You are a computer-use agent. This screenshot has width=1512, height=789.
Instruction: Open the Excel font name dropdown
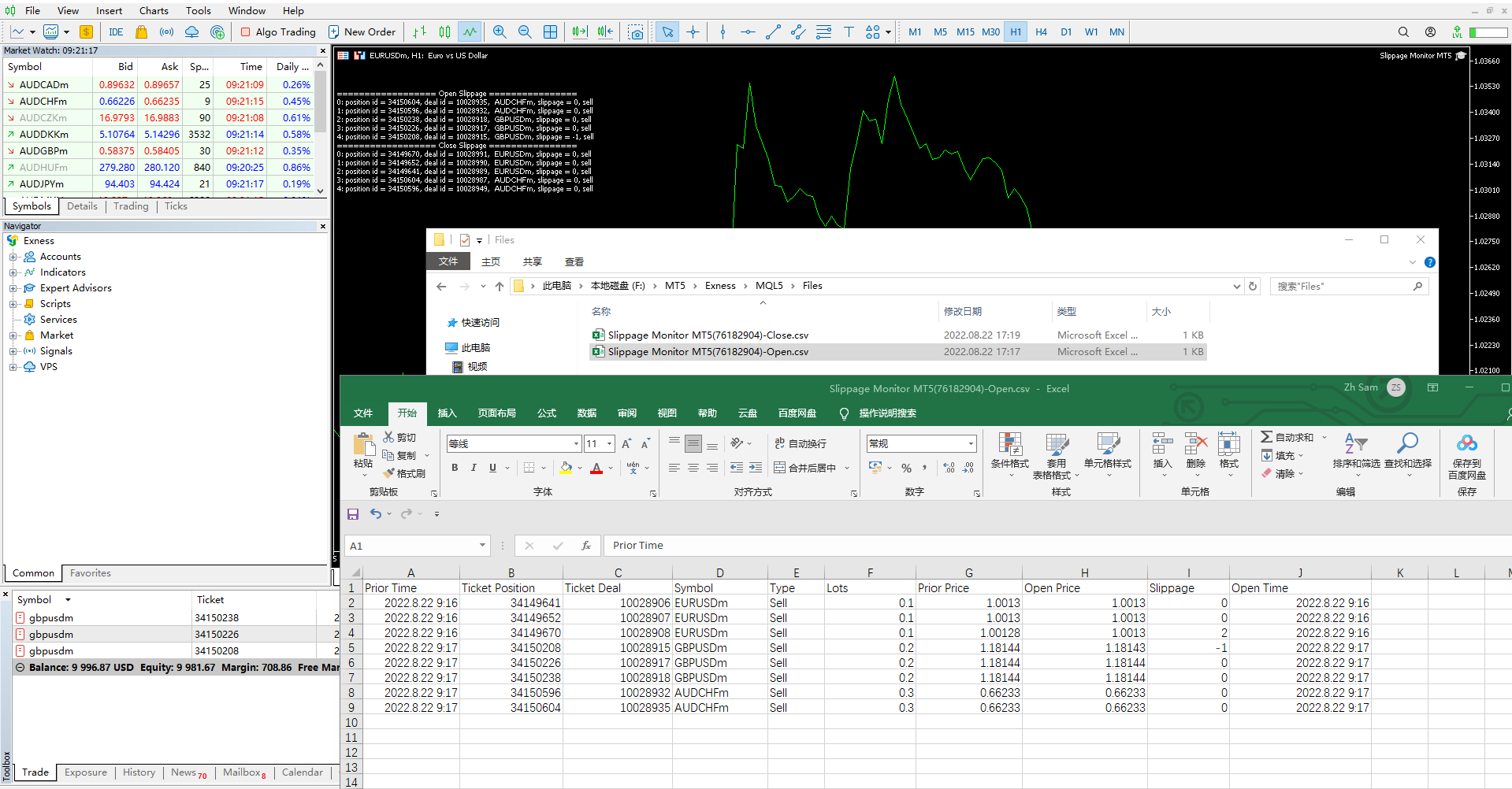pyautogui.click(x=576, y=444)
